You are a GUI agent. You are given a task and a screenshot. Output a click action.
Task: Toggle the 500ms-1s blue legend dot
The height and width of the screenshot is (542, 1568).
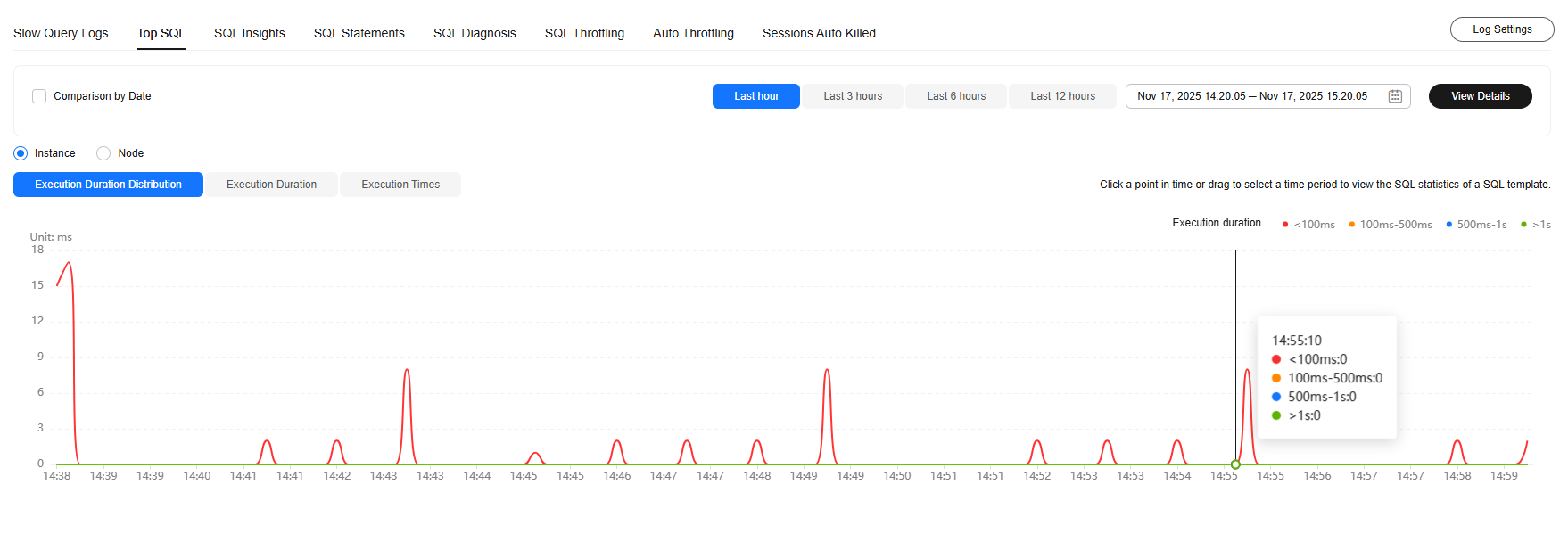click(1449, 225)
